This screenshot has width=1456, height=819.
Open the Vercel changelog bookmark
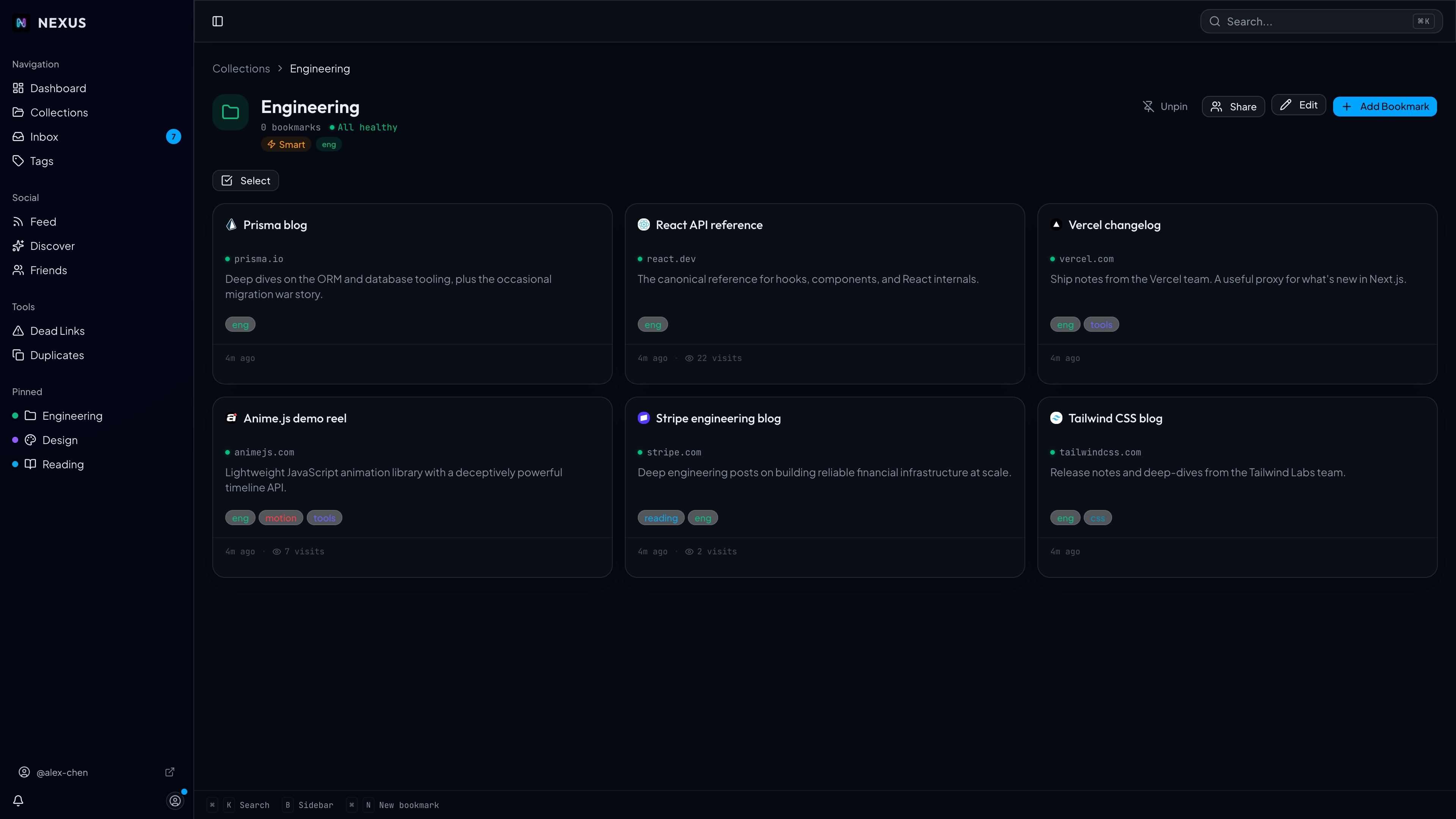[1114, 225]
